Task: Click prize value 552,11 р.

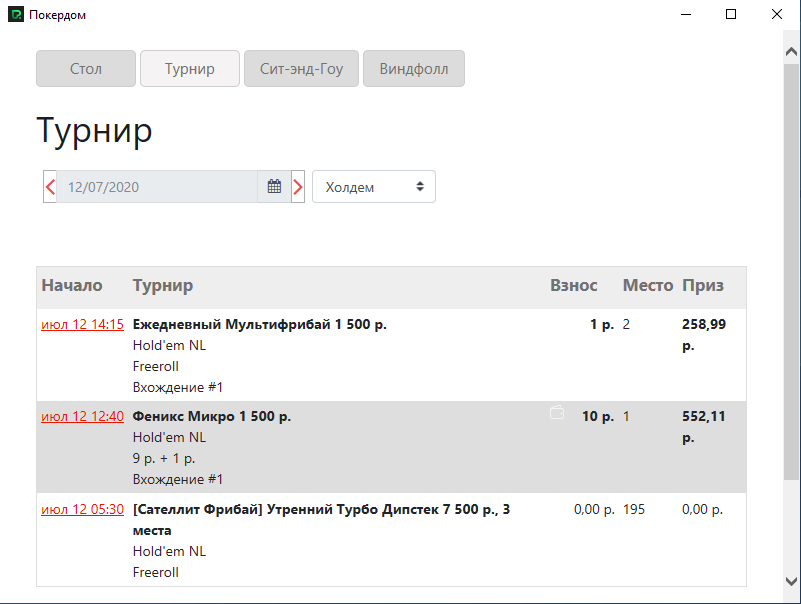Action: click(x=704, y=427)
